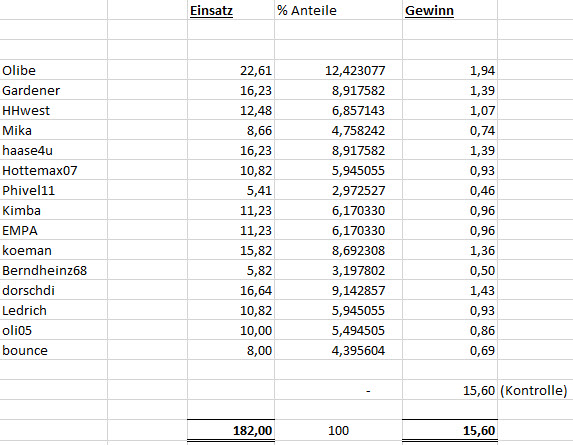
Task: Select Mika's Gewinn cell 0,74
Action: tap(450, 130)
